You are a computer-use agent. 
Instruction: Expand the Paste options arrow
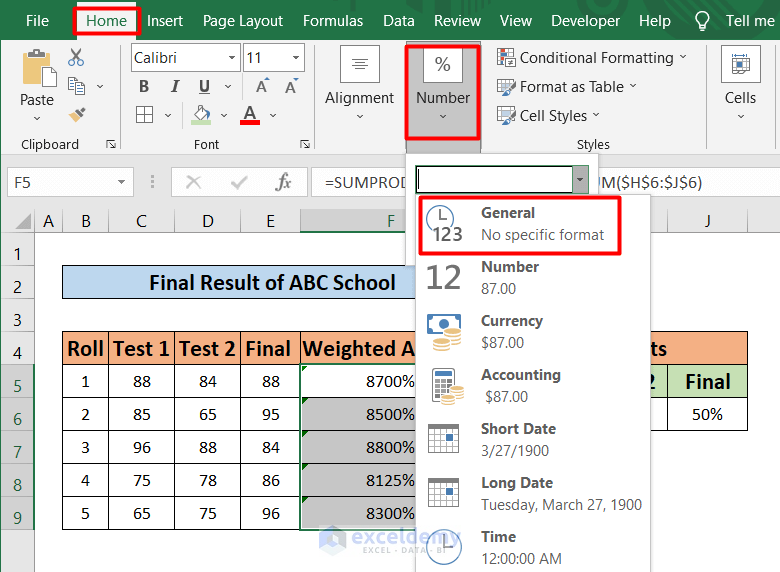(x=37, y=118)
